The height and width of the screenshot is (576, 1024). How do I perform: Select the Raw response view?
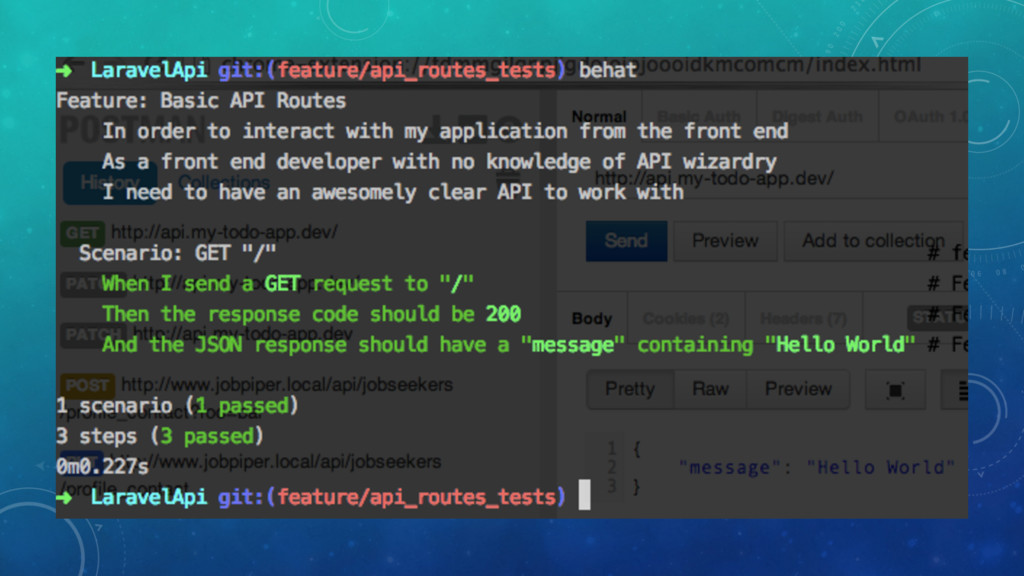(710, 389)
